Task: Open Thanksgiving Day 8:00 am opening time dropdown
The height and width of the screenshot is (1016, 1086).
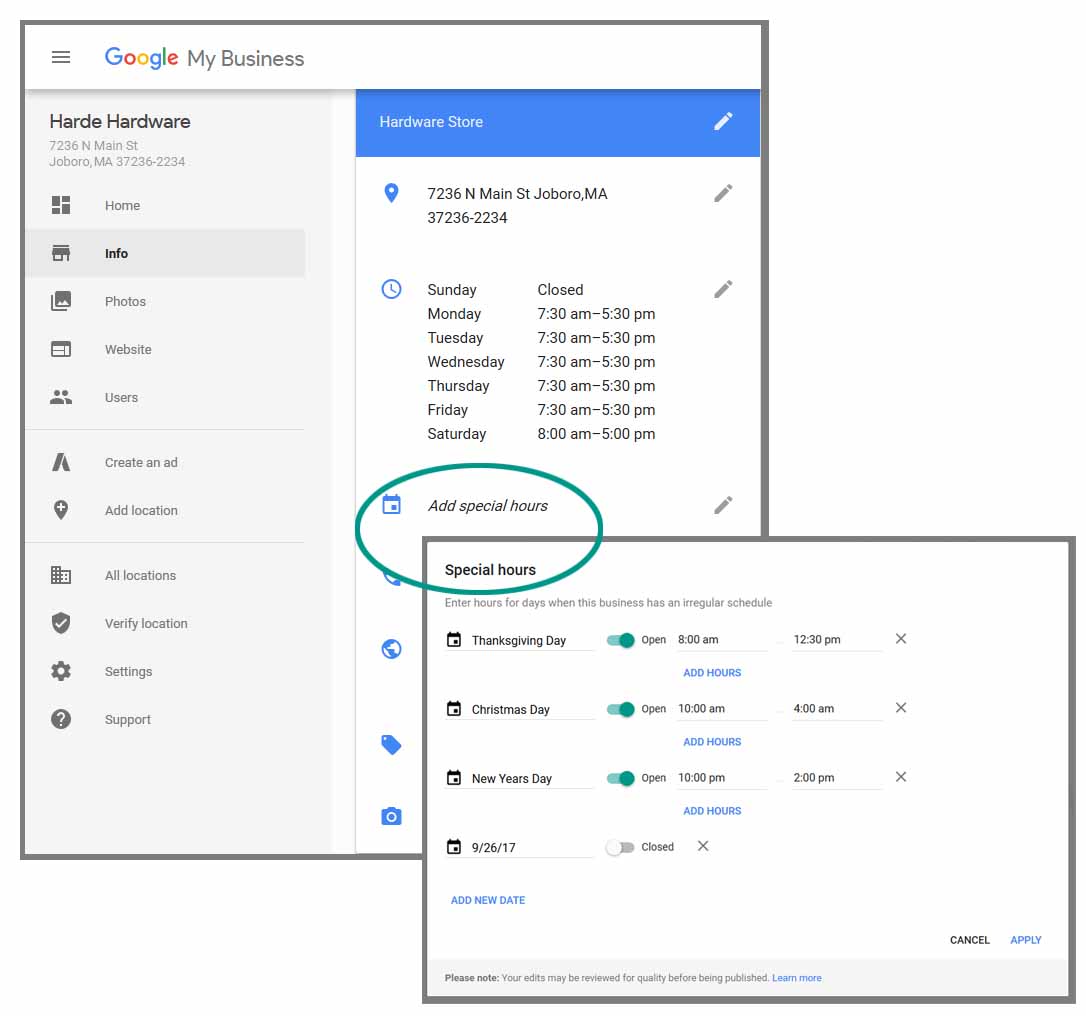Action: coord(722,640)
